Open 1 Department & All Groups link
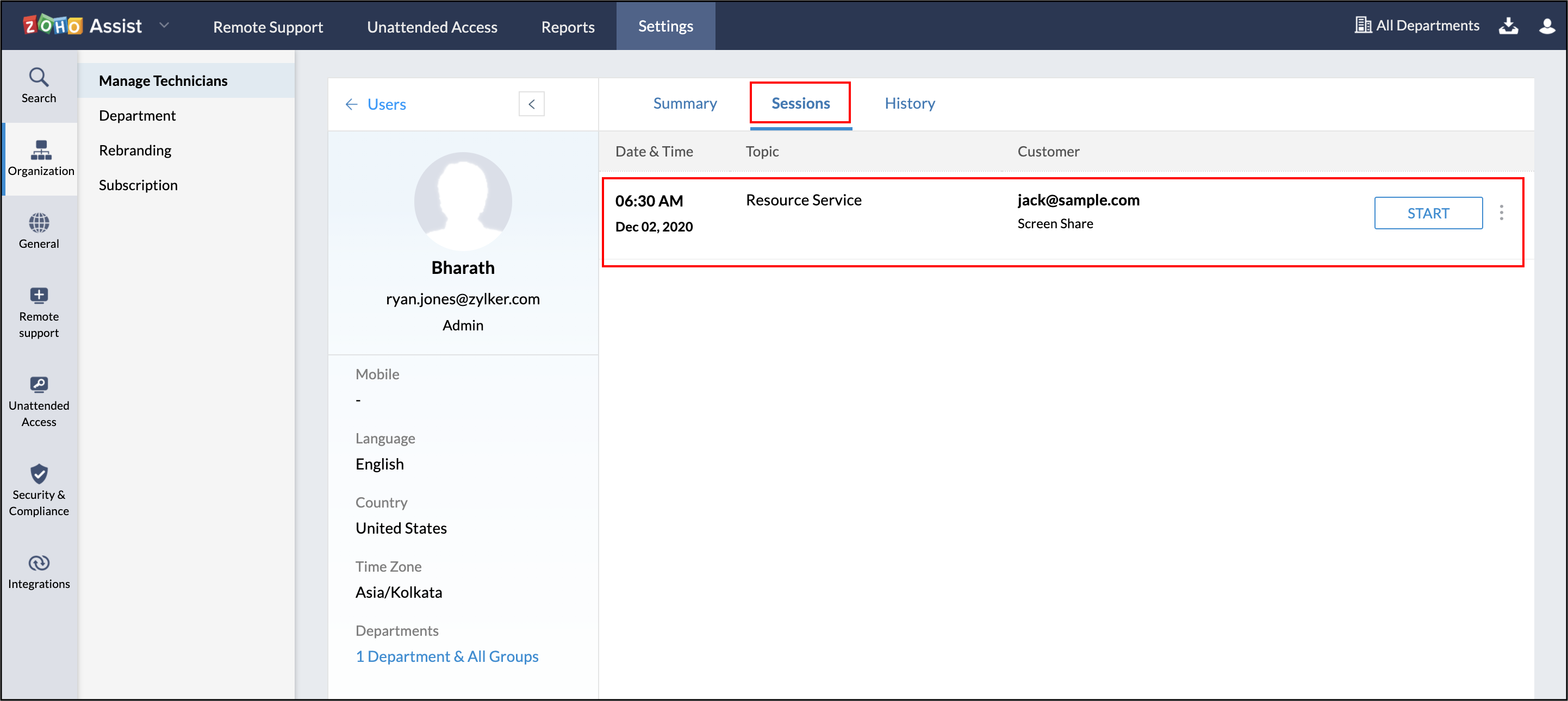The height and width of the screenshot is (701, 1568). (x=447, y=656)
